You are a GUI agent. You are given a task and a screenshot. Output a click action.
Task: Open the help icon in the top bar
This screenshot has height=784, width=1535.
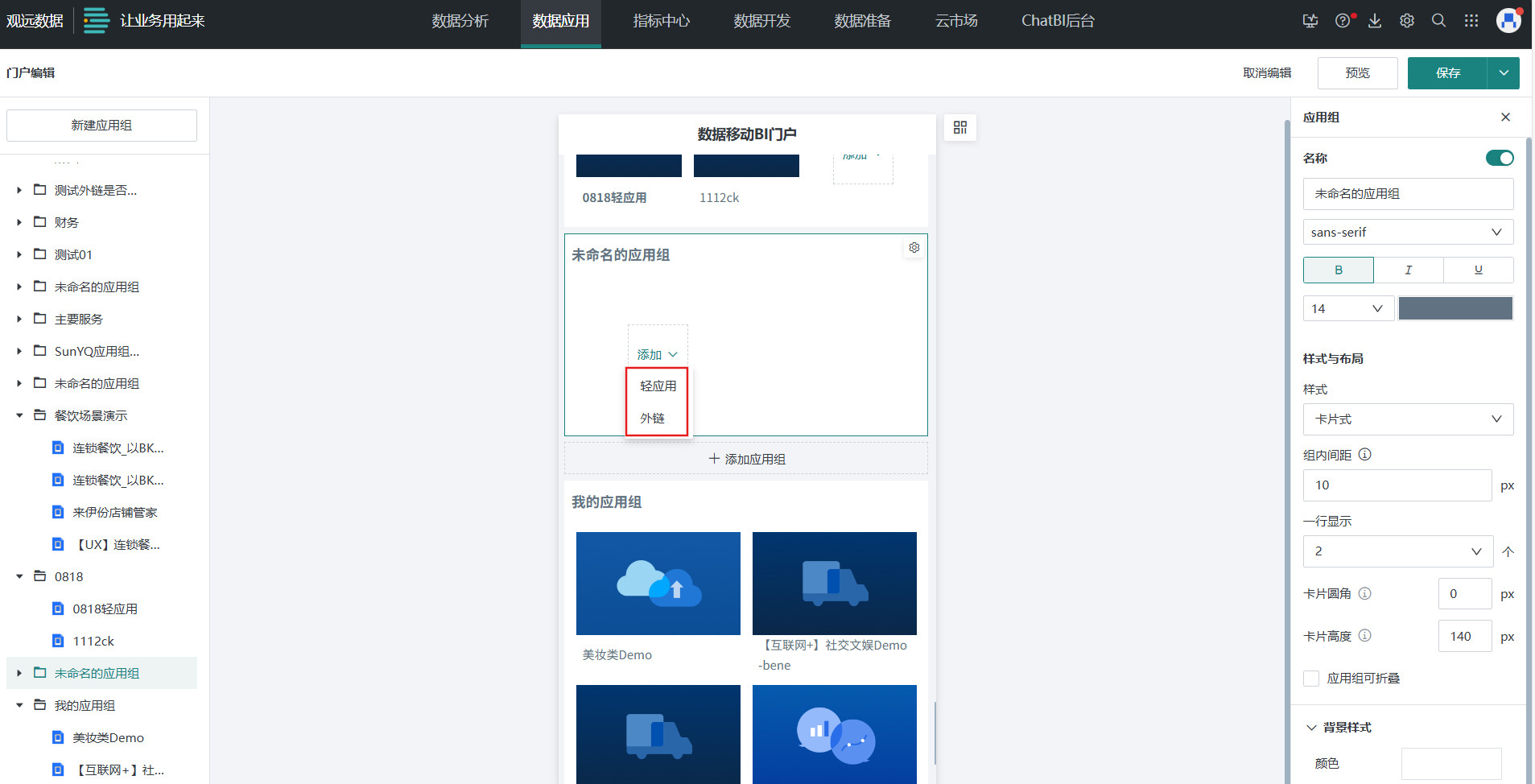1343,20
